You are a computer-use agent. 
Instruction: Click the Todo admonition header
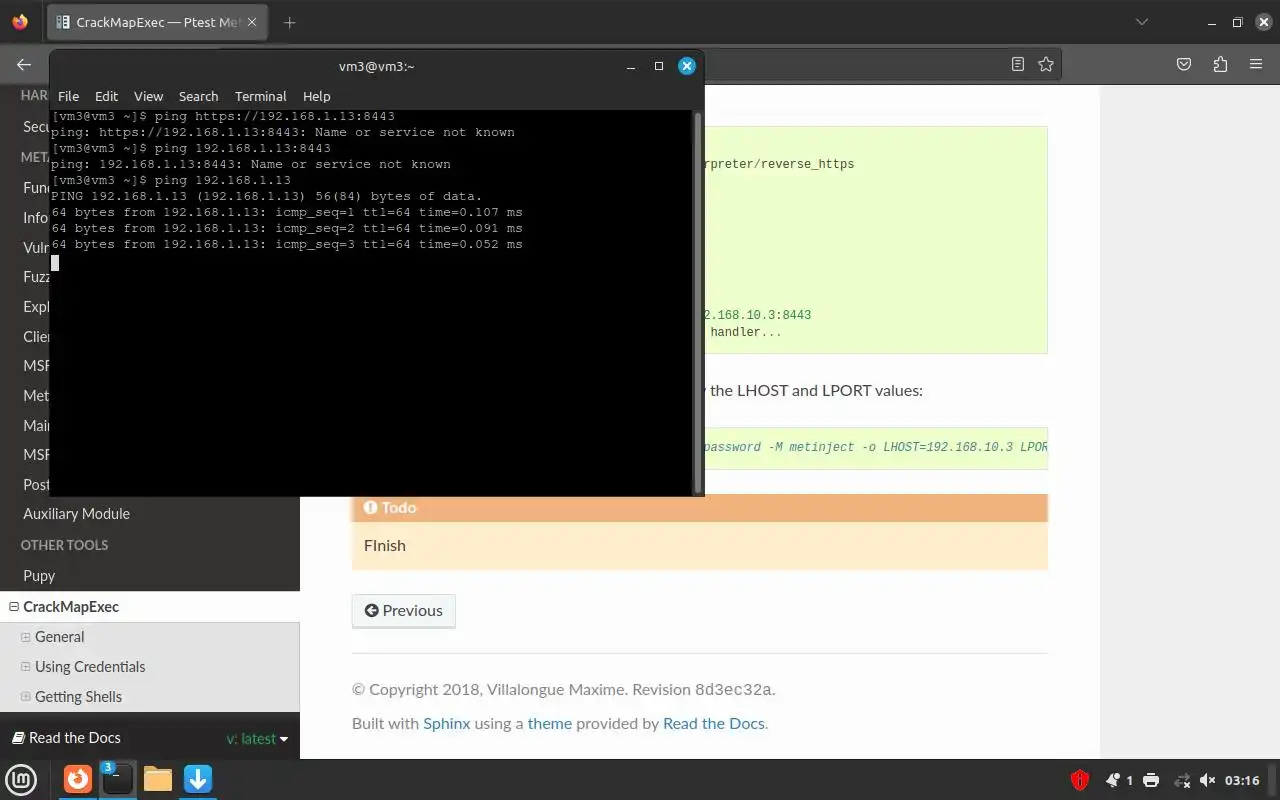click(x=699, y=508)
